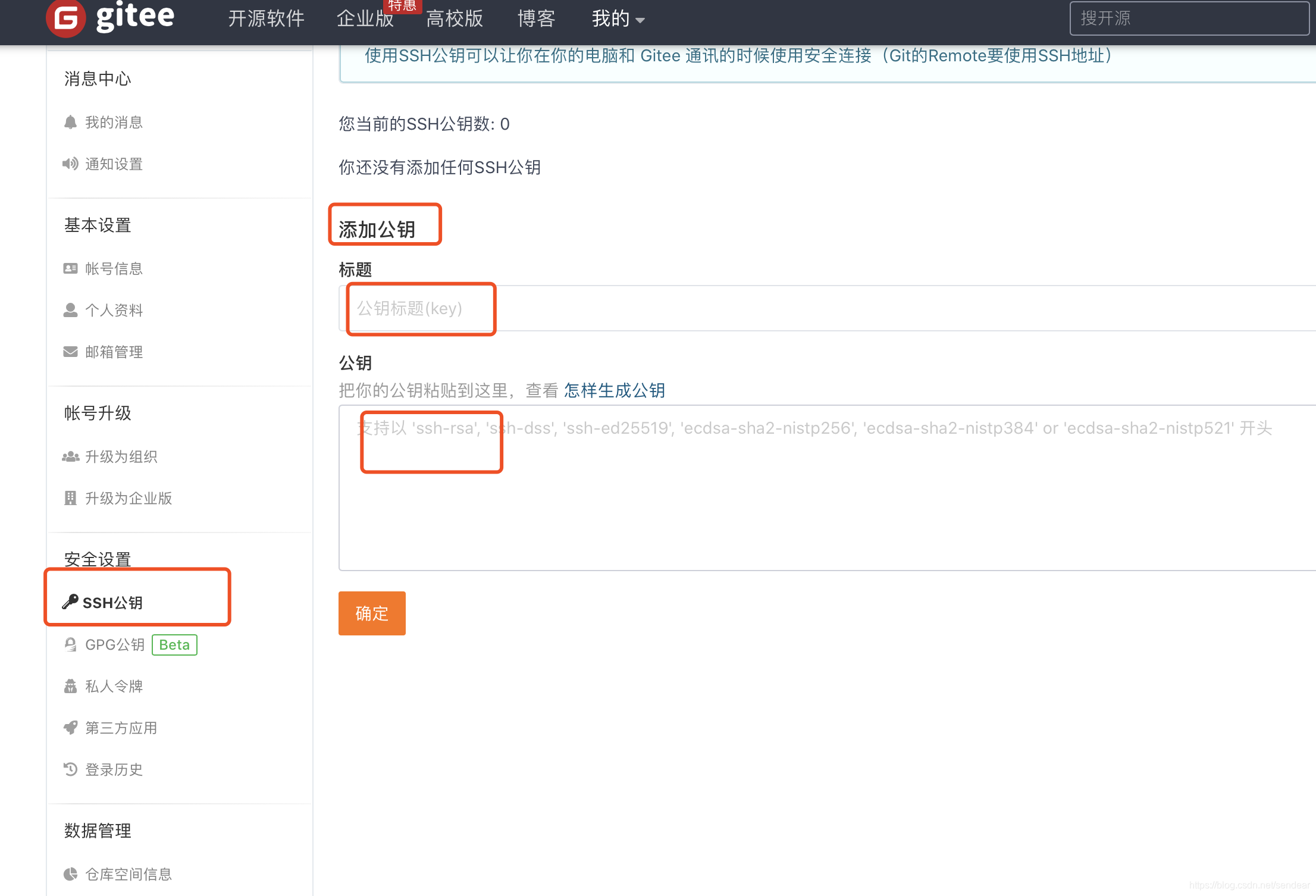The width and height of the screenshot is (1316, 896).
Task: Click the key icon beside SSH公钥
Action: coord(70,601)
